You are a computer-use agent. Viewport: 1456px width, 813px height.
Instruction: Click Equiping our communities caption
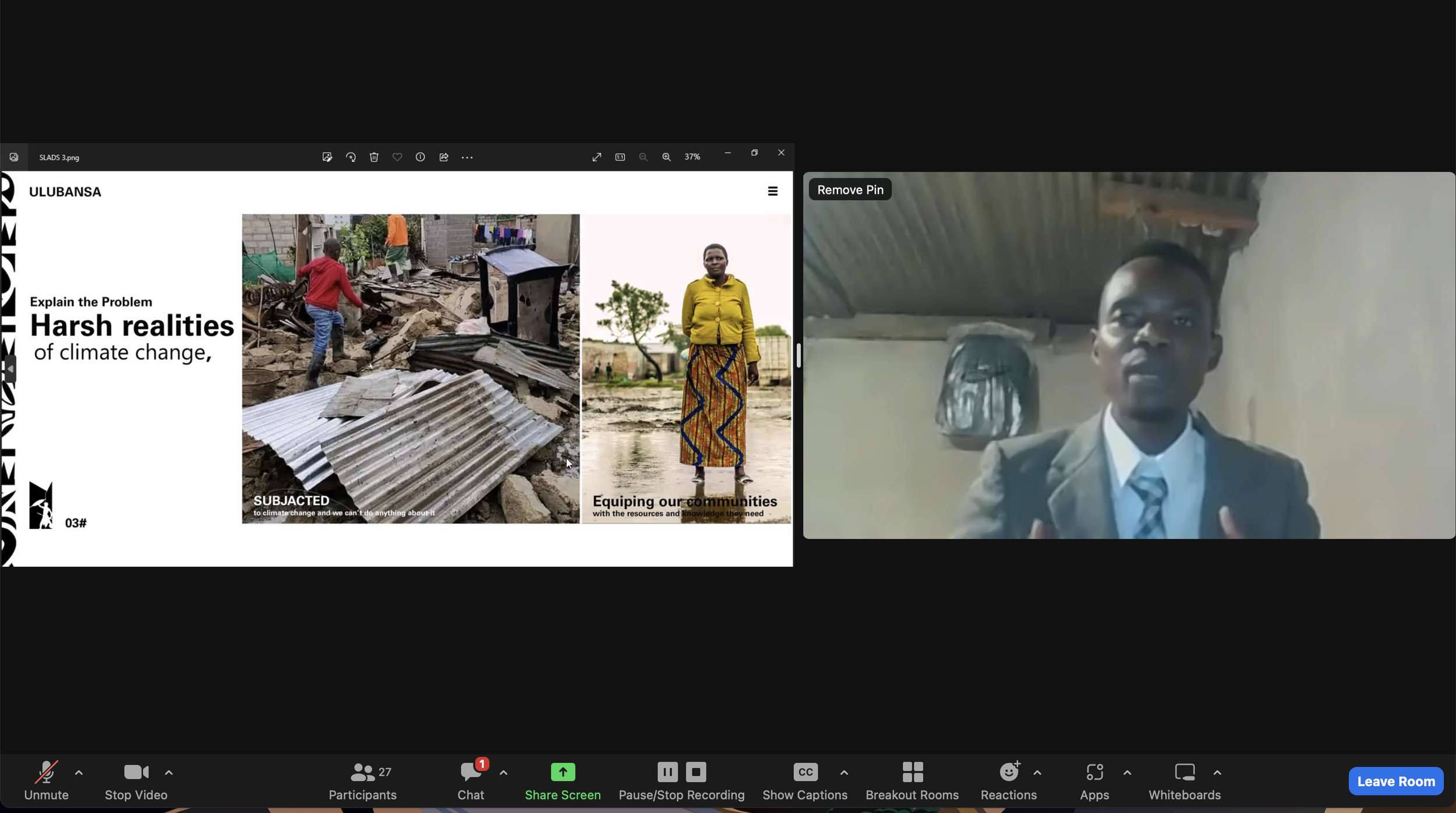point(685,501)
